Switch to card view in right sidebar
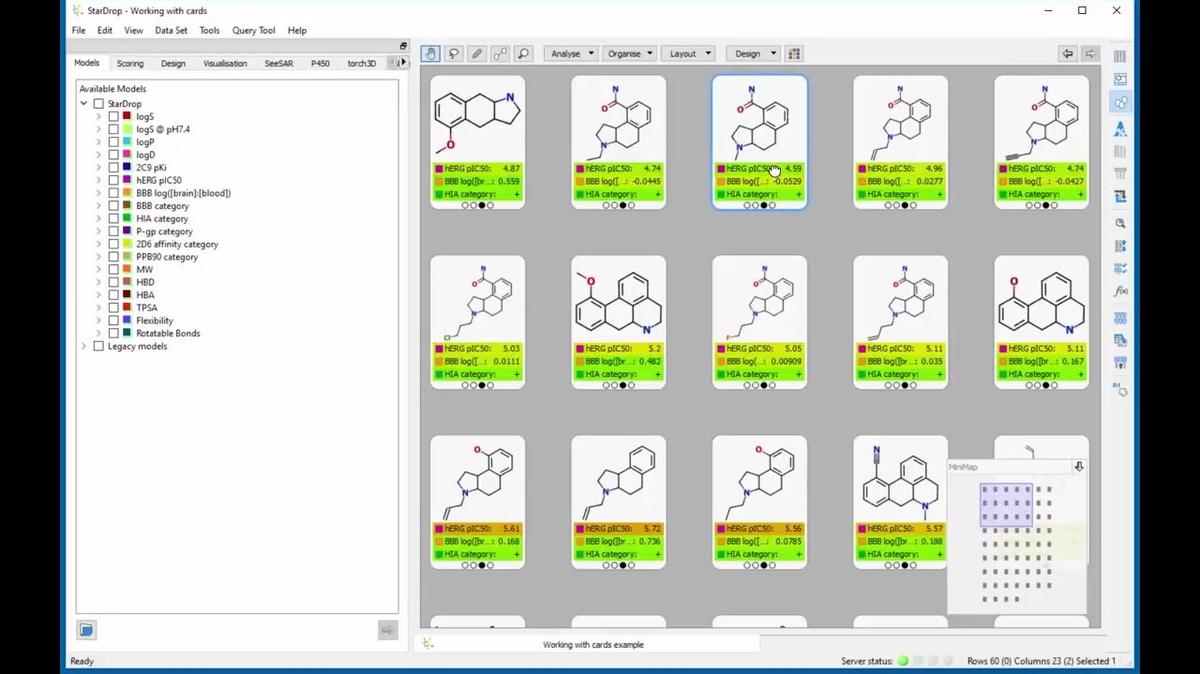 [x=1120, y=103]
